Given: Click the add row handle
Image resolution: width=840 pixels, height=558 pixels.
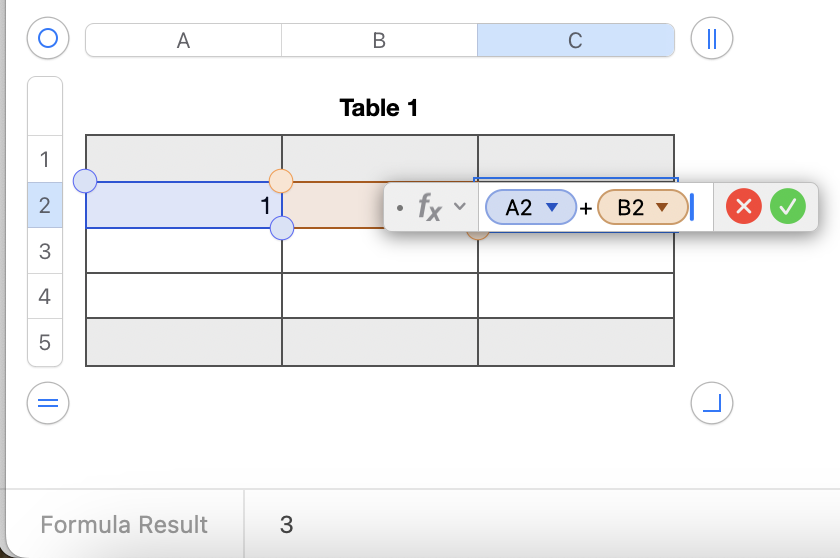Looking at the screenshot, I should (x=48, y=403).
